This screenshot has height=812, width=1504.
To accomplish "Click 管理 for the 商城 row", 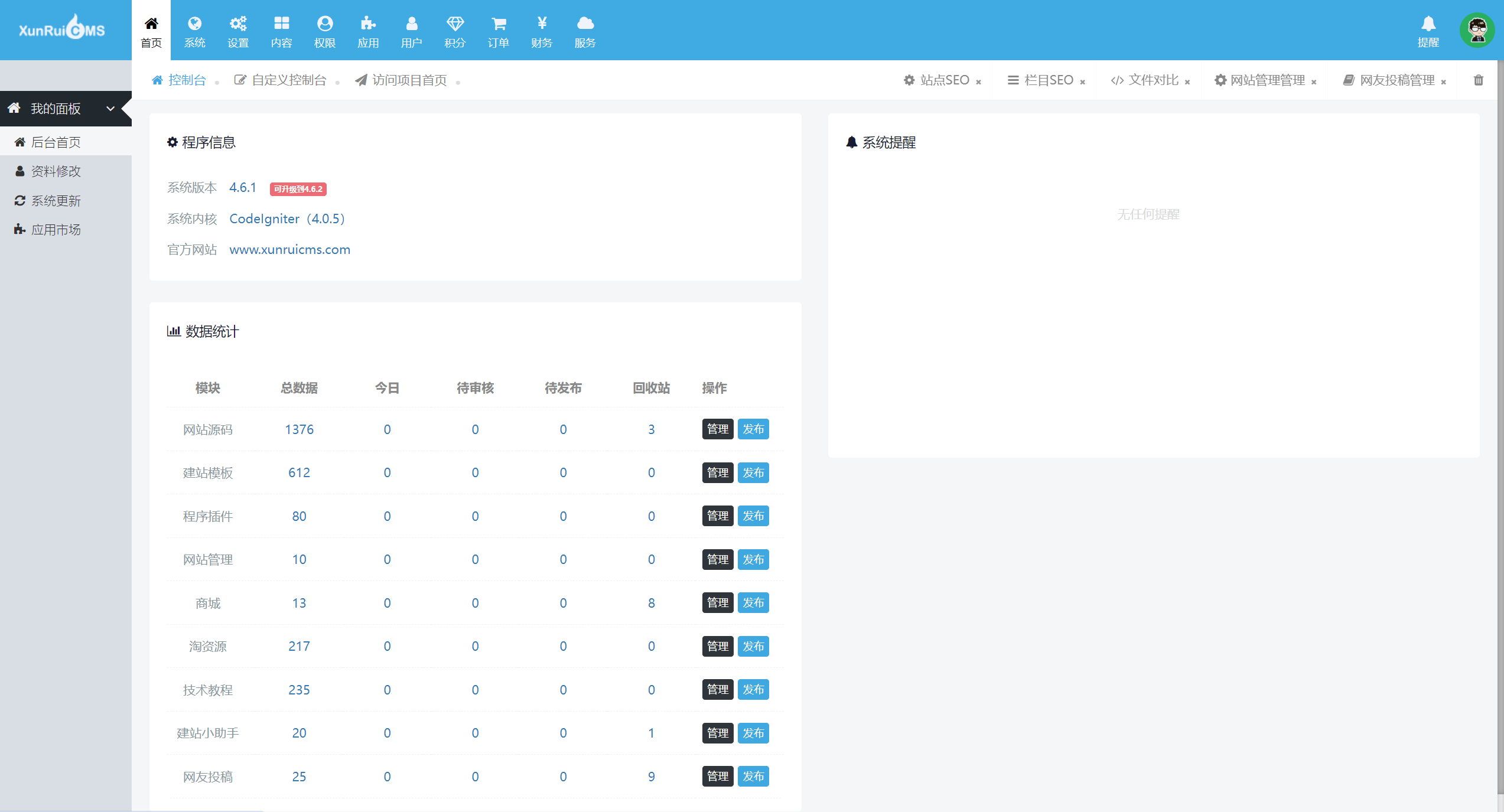I will pos(718,603).
